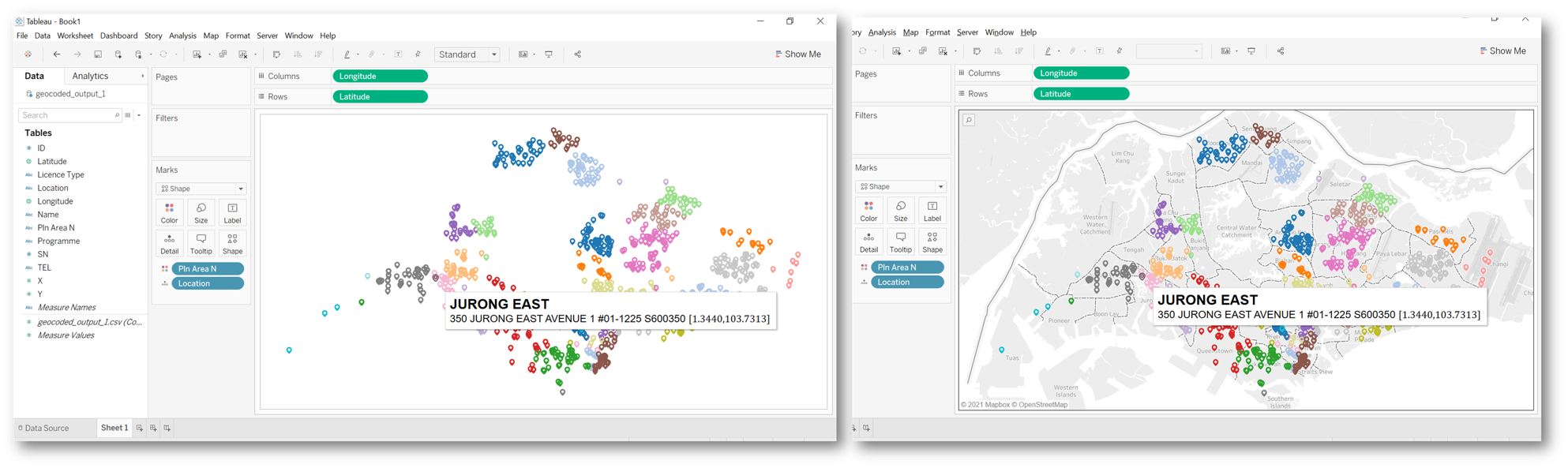Image resolution: width=1568 pixels, height=468 pixels.
Task: Click Size marks card in the basemap window
Action: tap(900, 211)
